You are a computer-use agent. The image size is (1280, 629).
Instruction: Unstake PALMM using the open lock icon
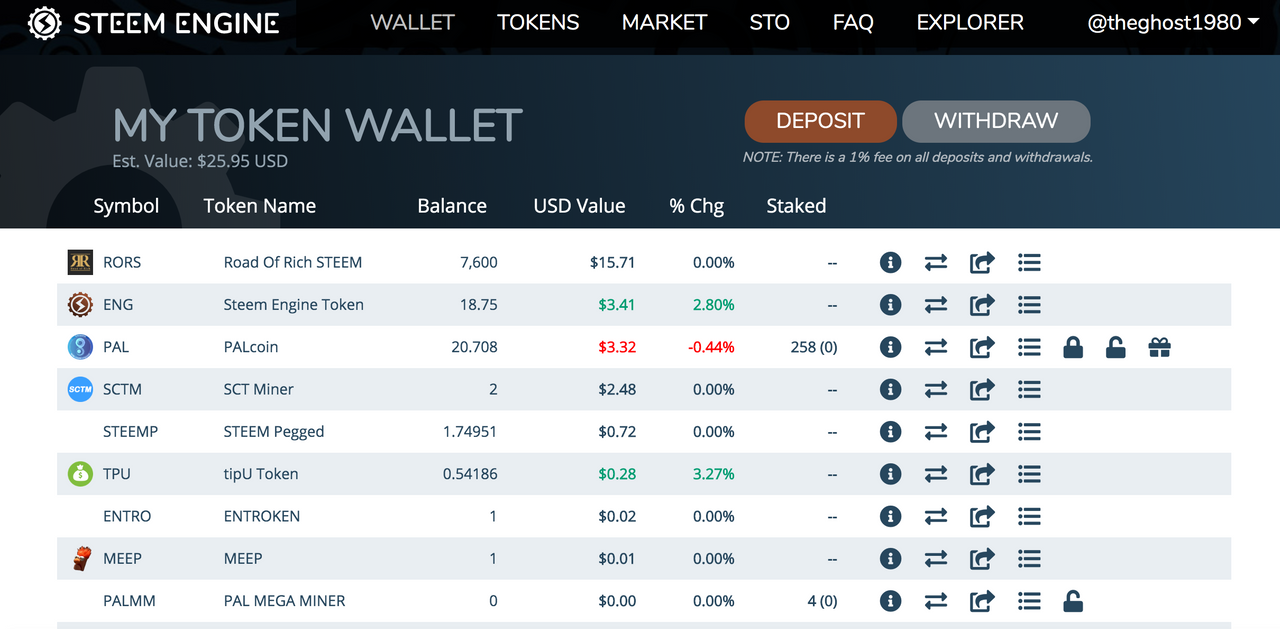coord(1073,601)
